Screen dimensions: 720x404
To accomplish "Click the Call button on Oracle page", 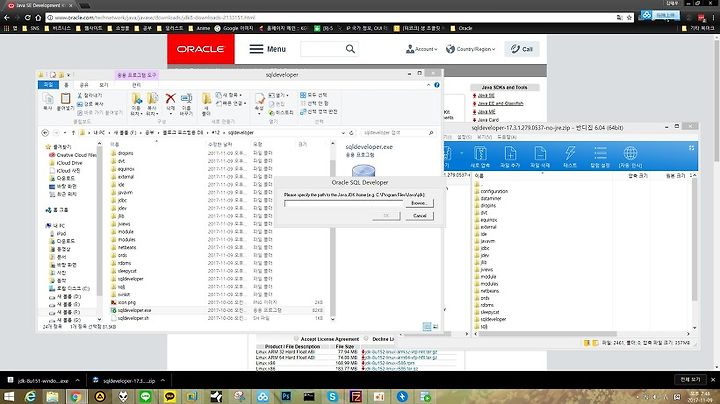I will (x=522, y=49).
